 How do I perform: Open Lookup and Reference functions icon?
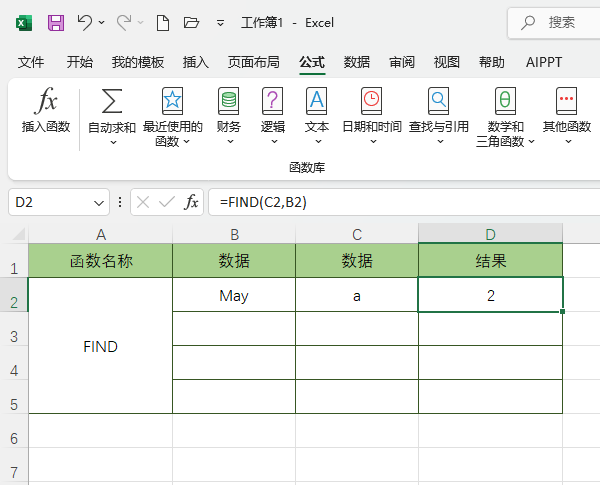point(438,101)
